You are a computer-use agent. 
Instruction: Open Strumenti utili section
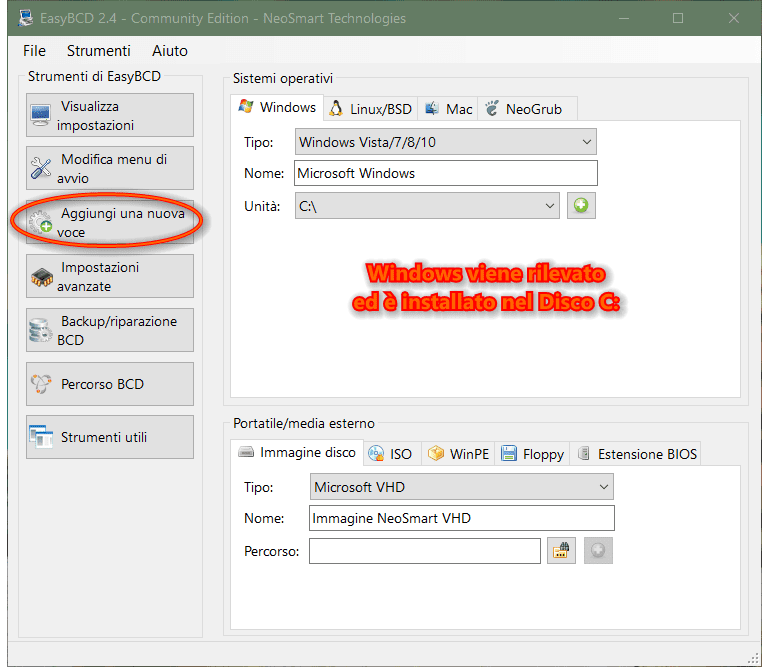pos(110,437)
